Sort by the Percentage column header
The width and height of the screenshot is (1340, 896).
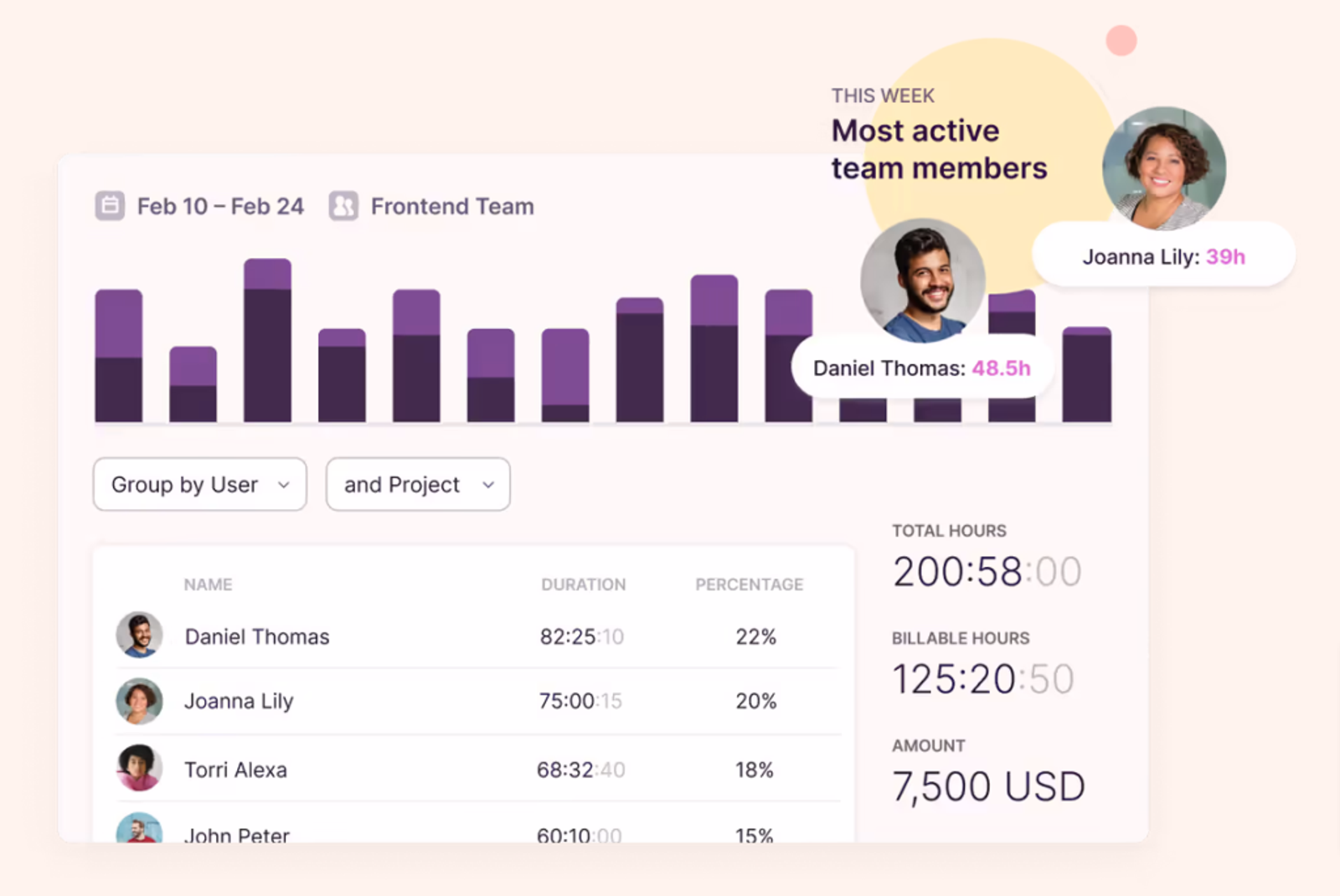(x=749, y=584)
